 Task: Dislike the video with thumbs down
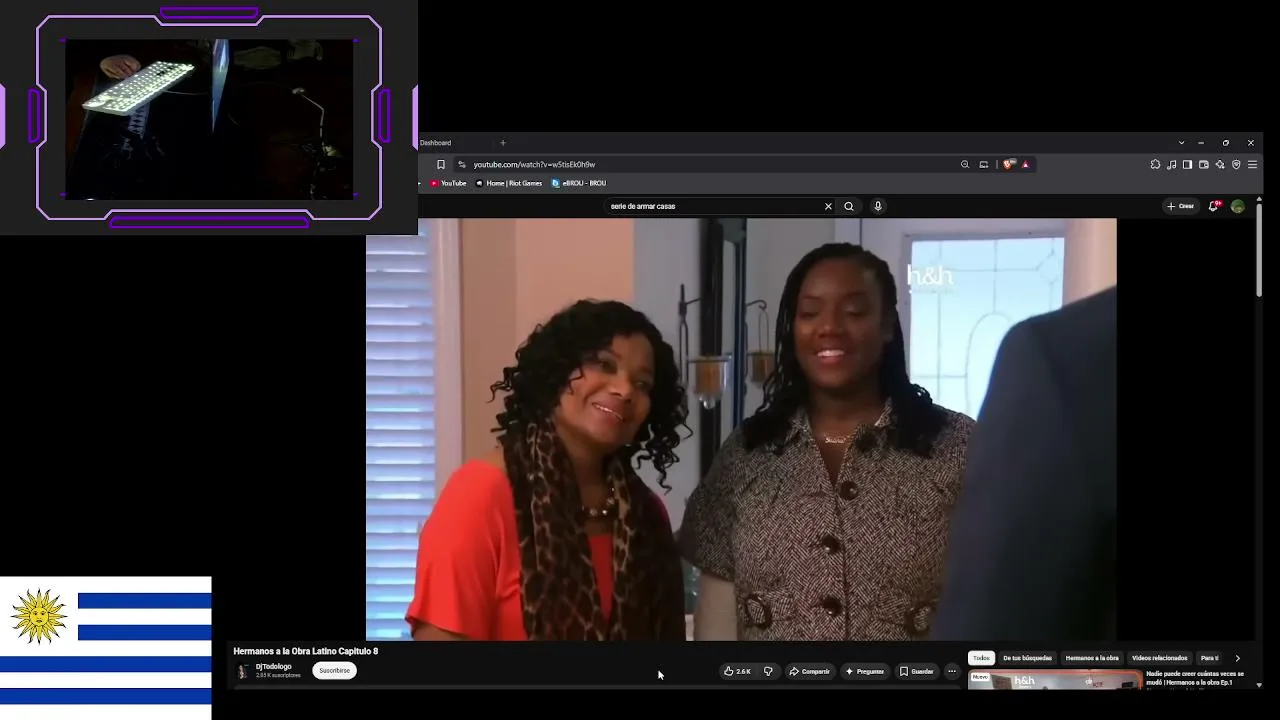(x=768, y=671)
